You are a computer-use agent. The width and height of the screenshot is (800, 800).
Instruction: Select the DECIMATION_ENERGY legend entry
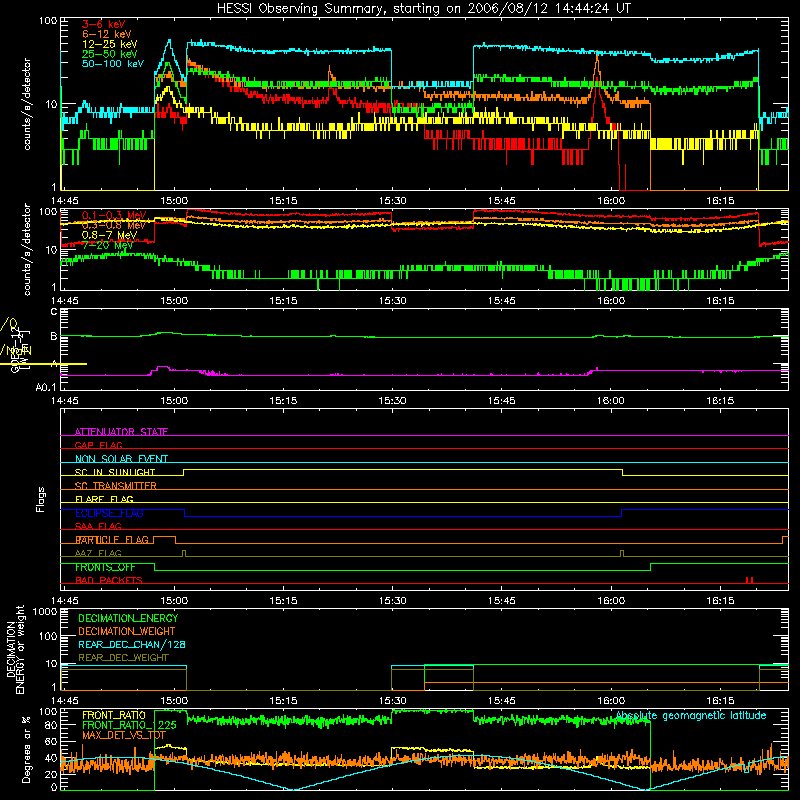[128, 618]
